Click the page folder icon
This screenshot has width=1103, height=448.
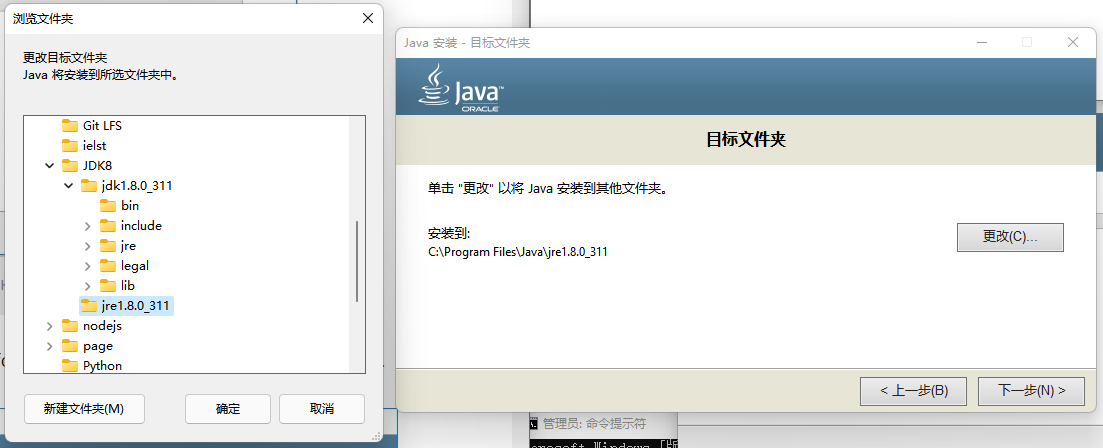70,346
